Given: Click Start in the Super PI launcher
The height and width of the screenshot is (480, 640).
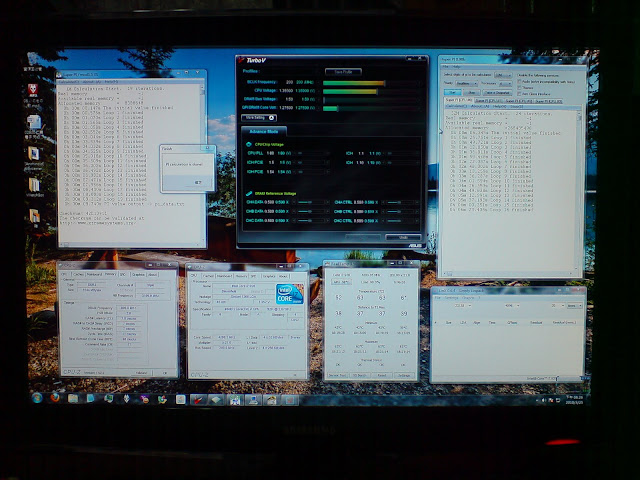Looking at the screenshot, I should [453, 92].
